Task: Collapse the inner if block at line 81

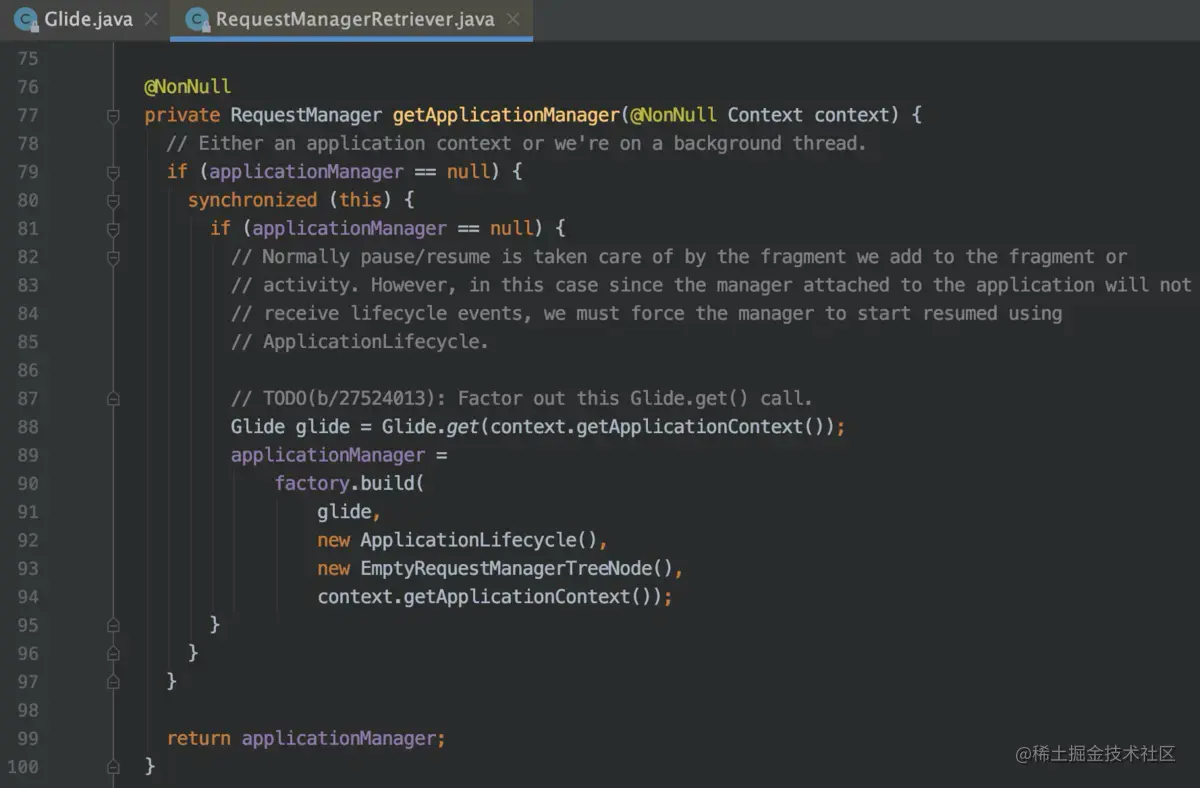Action: 113,229
